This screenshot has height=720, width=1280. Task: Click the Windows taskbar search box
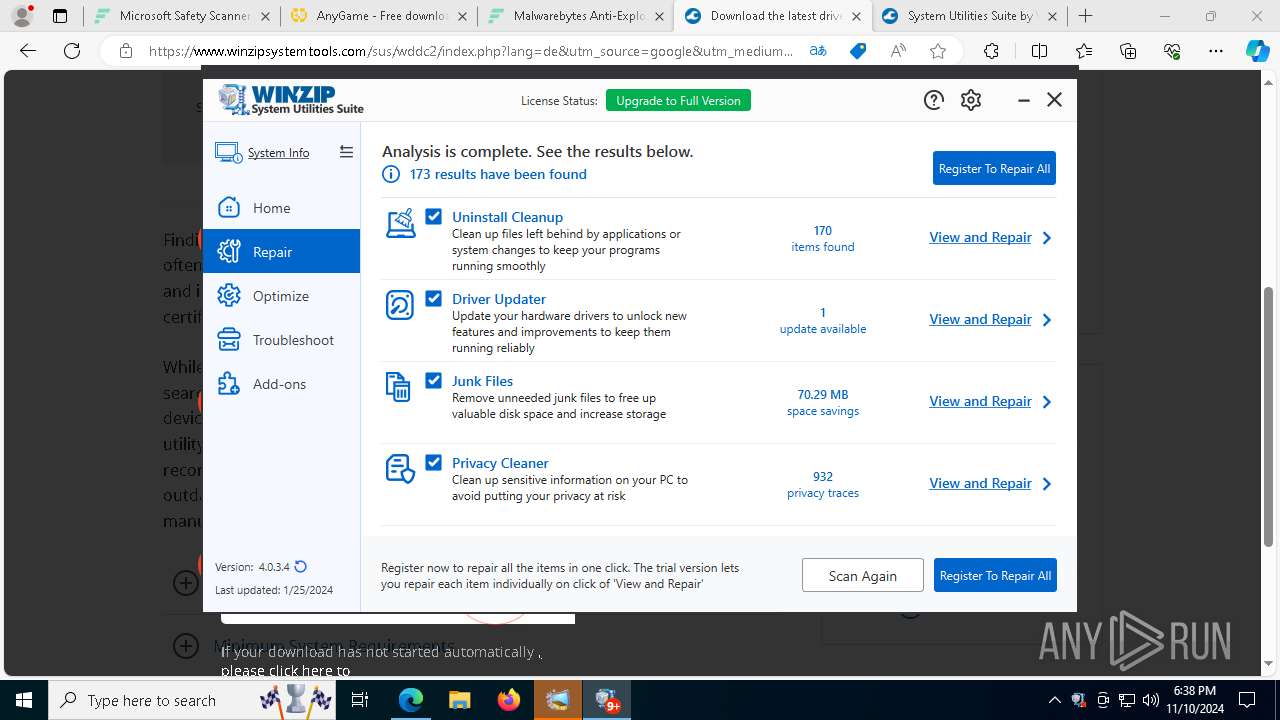[190, 700]
